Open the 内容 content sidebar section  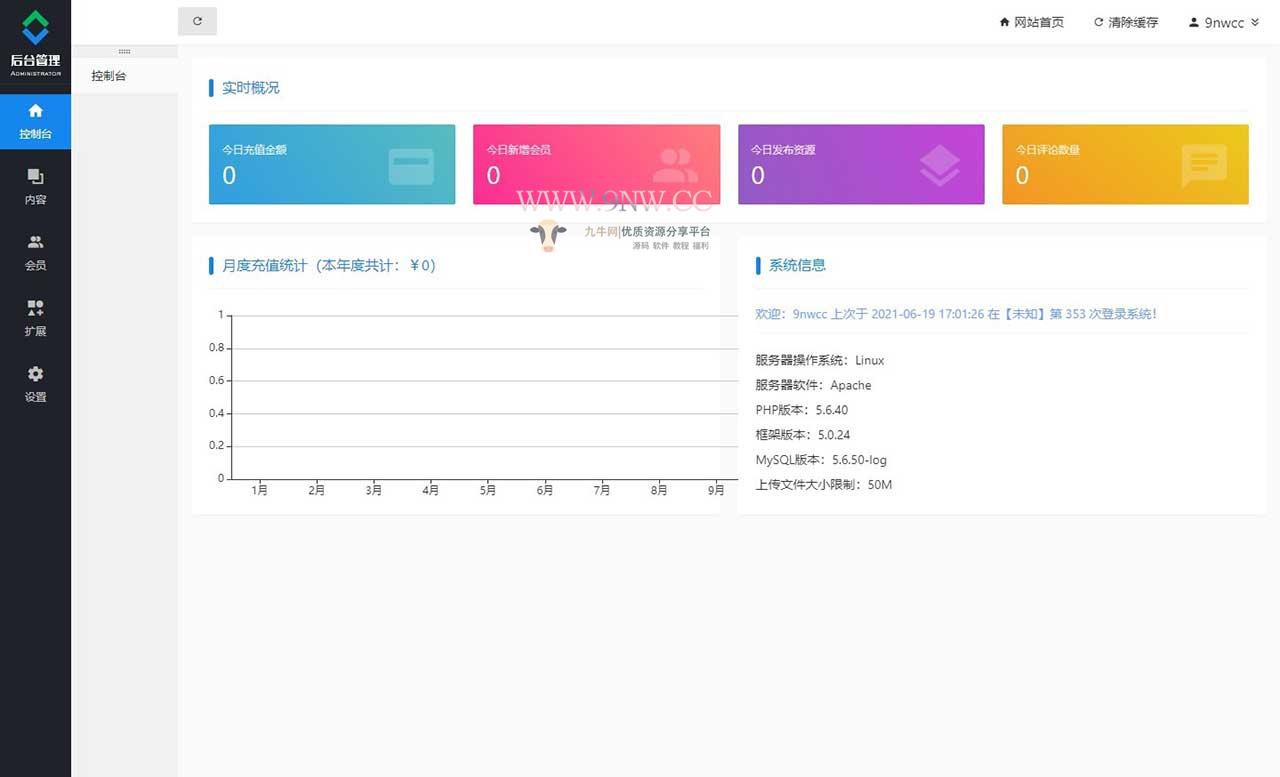(x=35, y=187)
